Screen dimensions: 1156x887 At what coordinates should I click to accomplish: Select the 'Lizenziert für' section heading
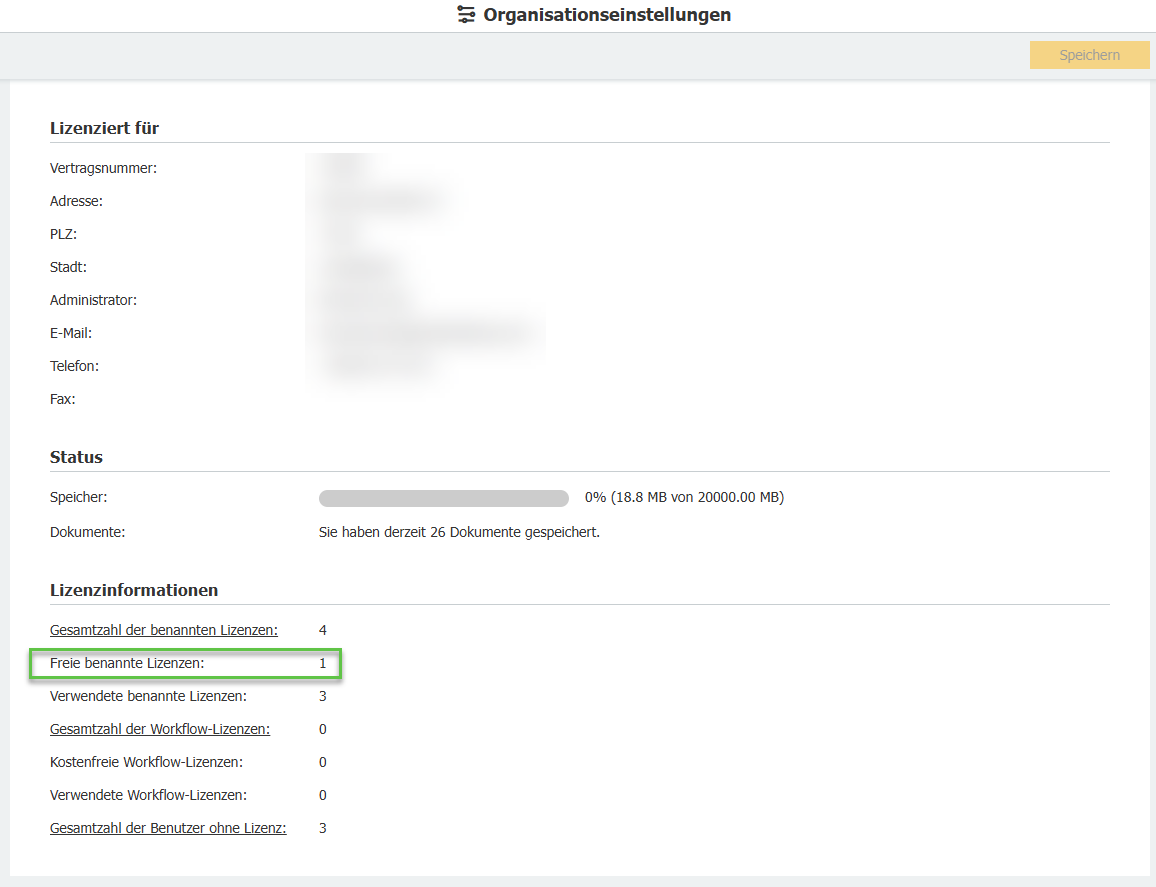tap(105, 128)
